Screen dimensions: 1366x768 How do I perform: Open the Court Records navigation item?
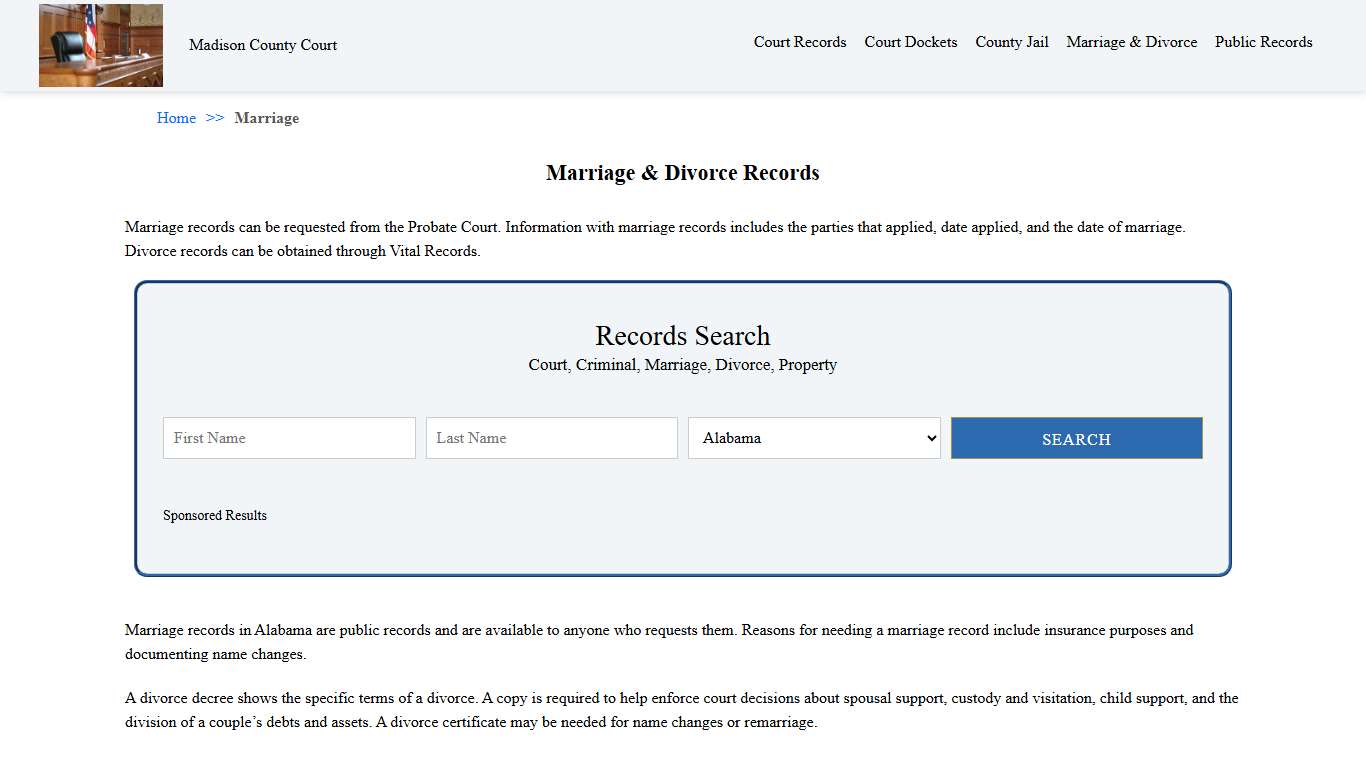tap(800, 42)
